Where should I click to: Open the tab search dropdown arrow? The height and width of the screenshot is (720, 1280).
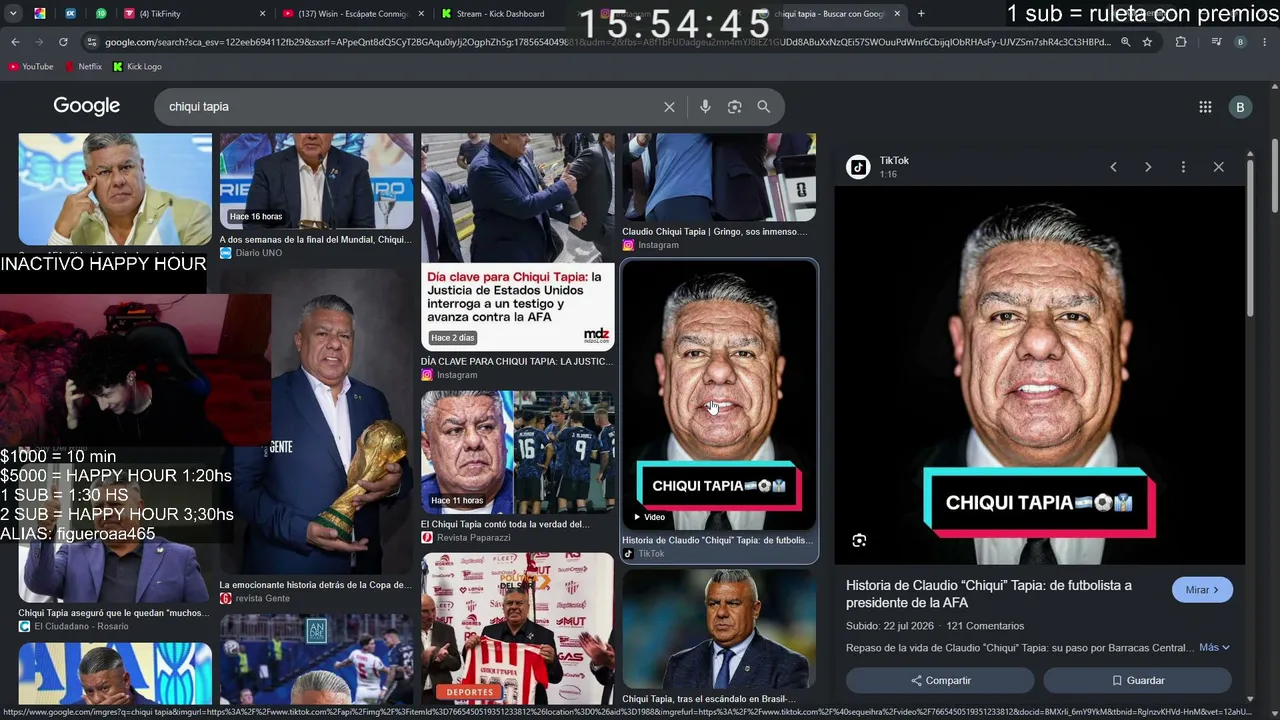click(14, 14)
